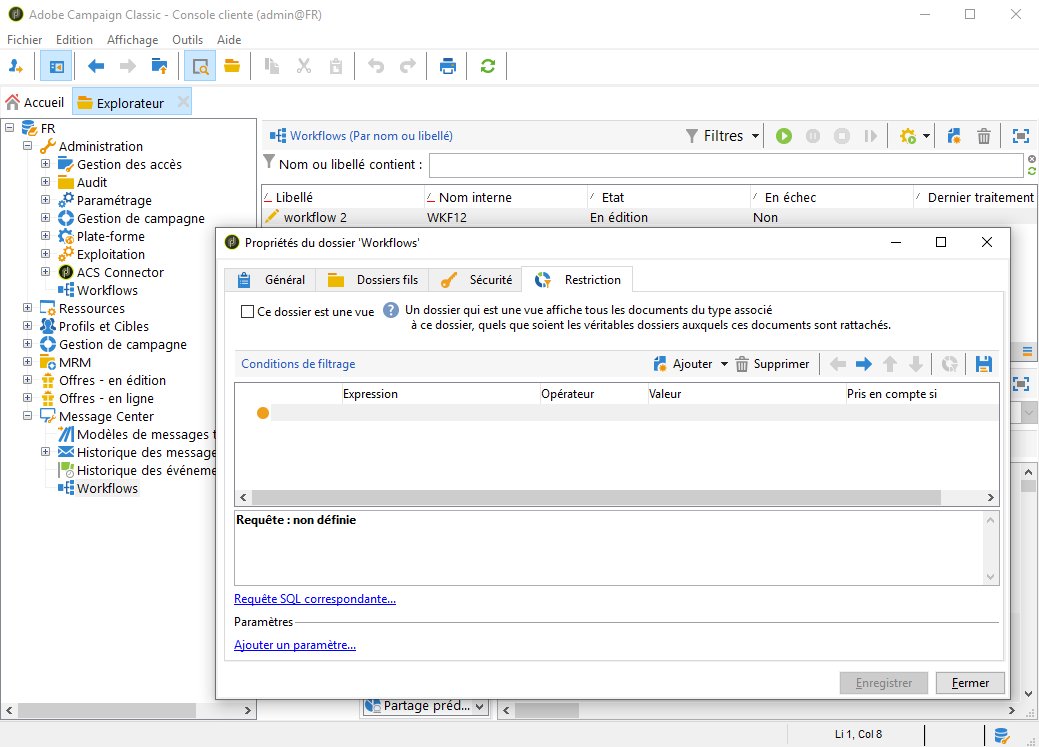Click the orange dot in filter condition row

pyautogui.click(x=263, y=413)
